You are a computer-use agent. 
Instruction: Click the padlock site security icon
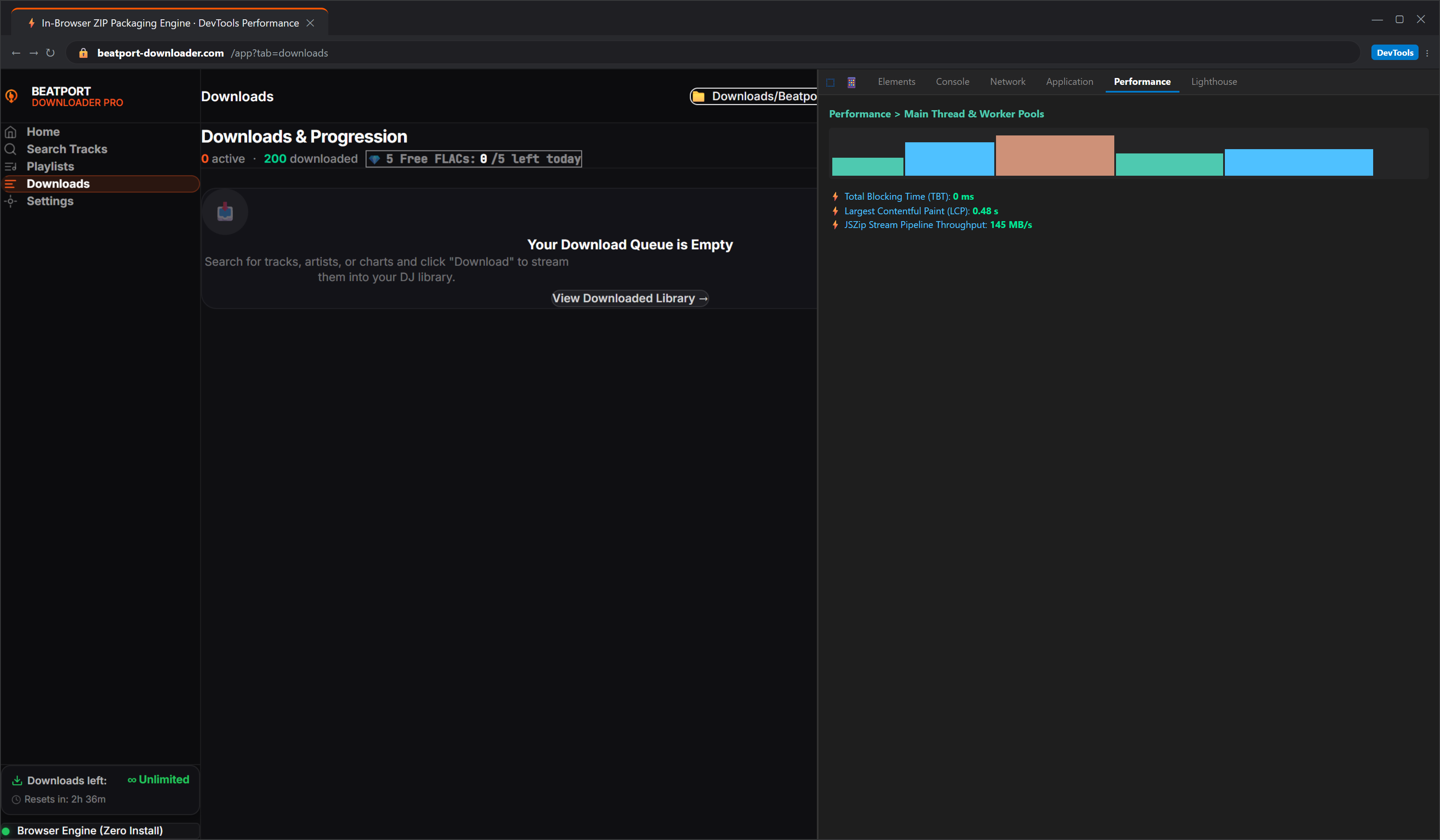[x=84, y=53]
